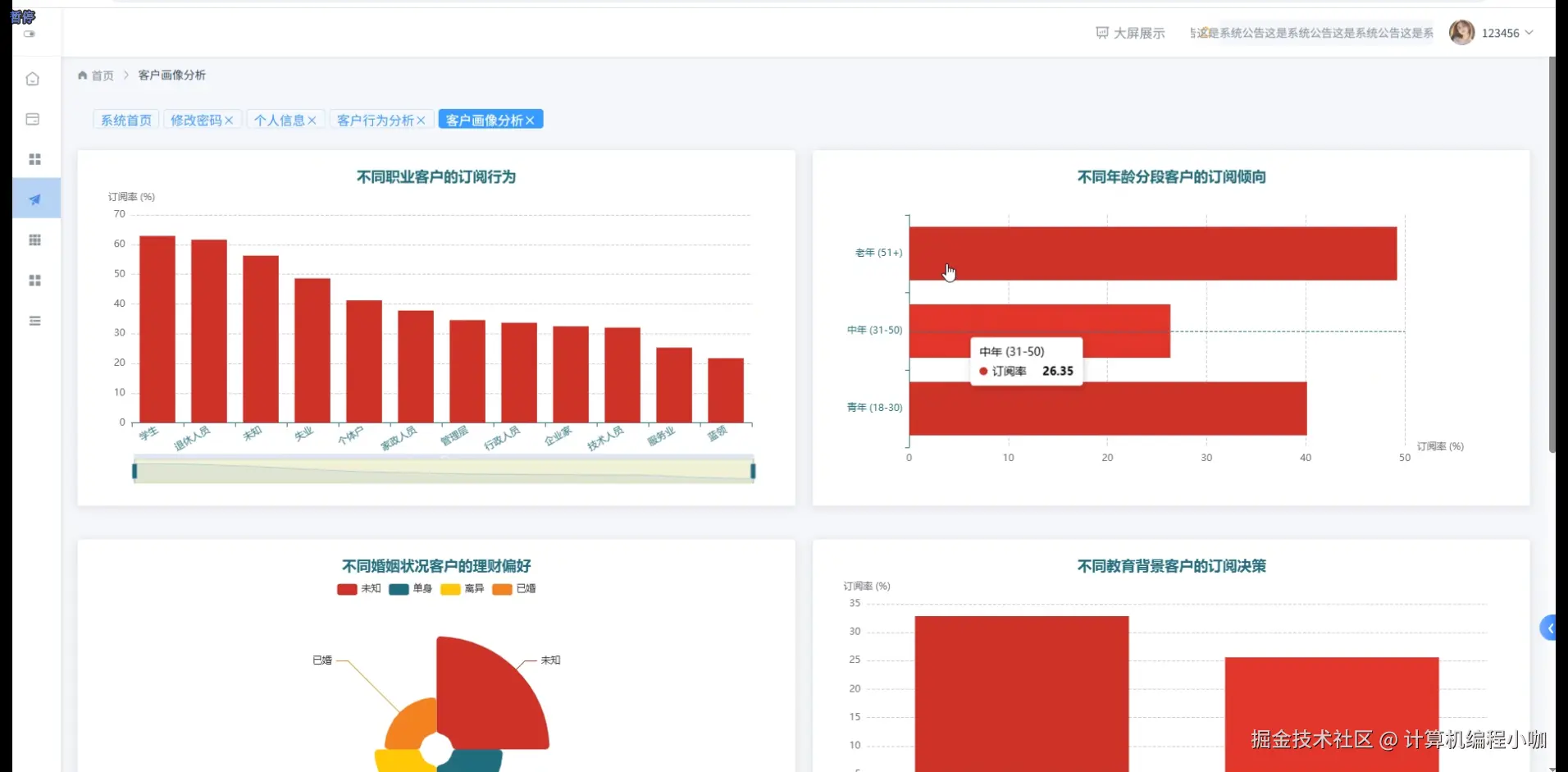
Task: Switch to the 系统首页 tab
Action: tap(125, 120)
